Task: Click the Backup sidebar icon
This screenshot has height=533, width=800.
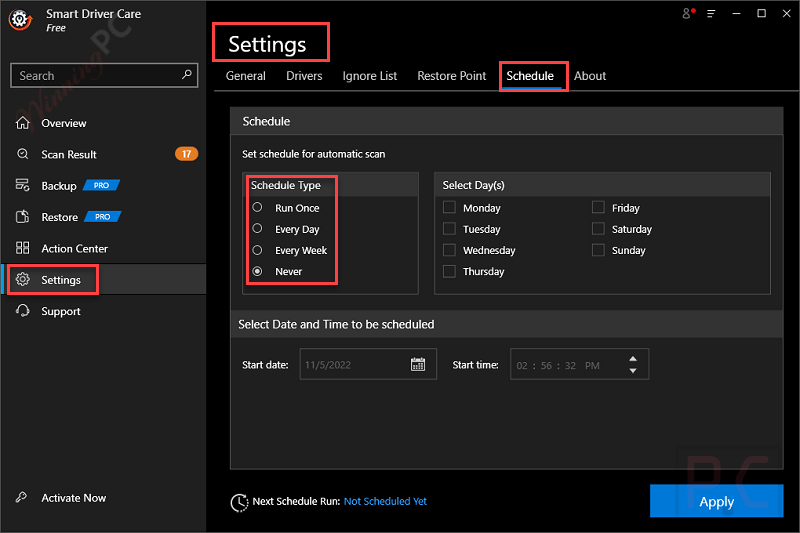Action: pos(22,186)
